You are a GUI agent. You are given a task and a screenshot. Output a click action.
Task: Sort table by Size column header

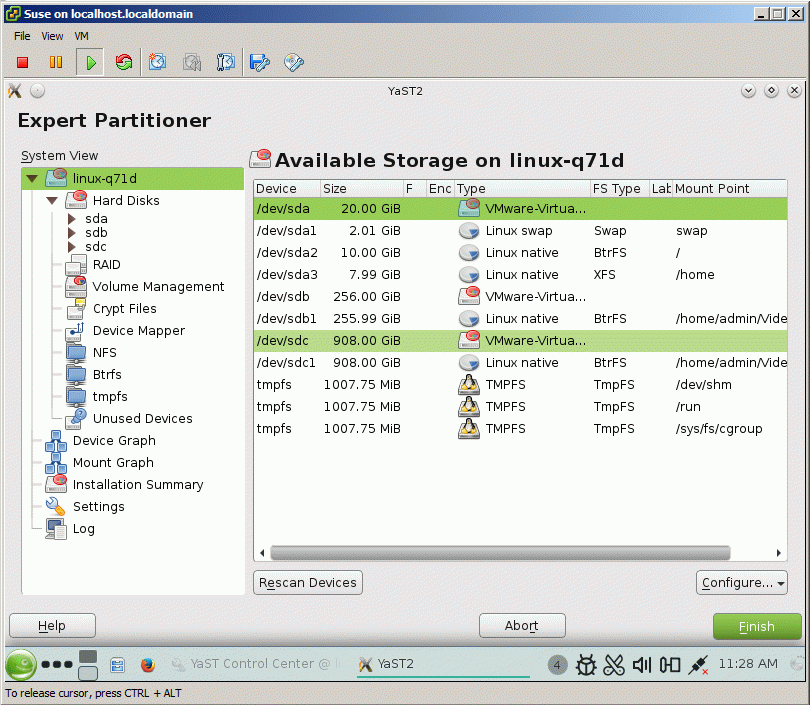(x=362, y=189)
